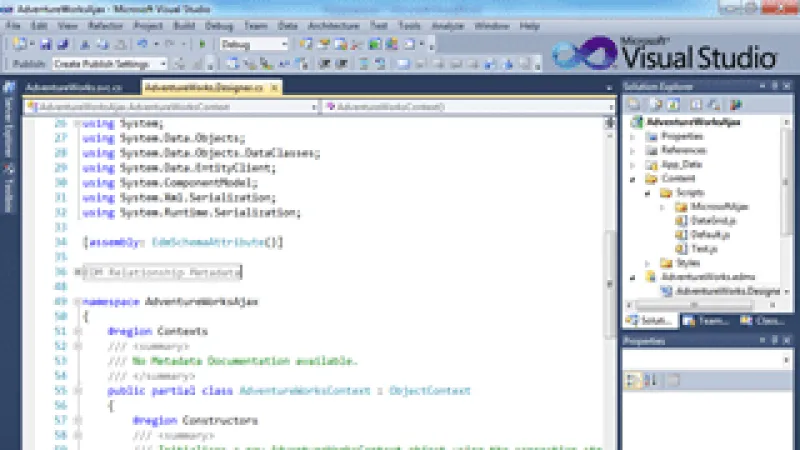
Task: Open the Refactor menu
Action: [105, 26]
